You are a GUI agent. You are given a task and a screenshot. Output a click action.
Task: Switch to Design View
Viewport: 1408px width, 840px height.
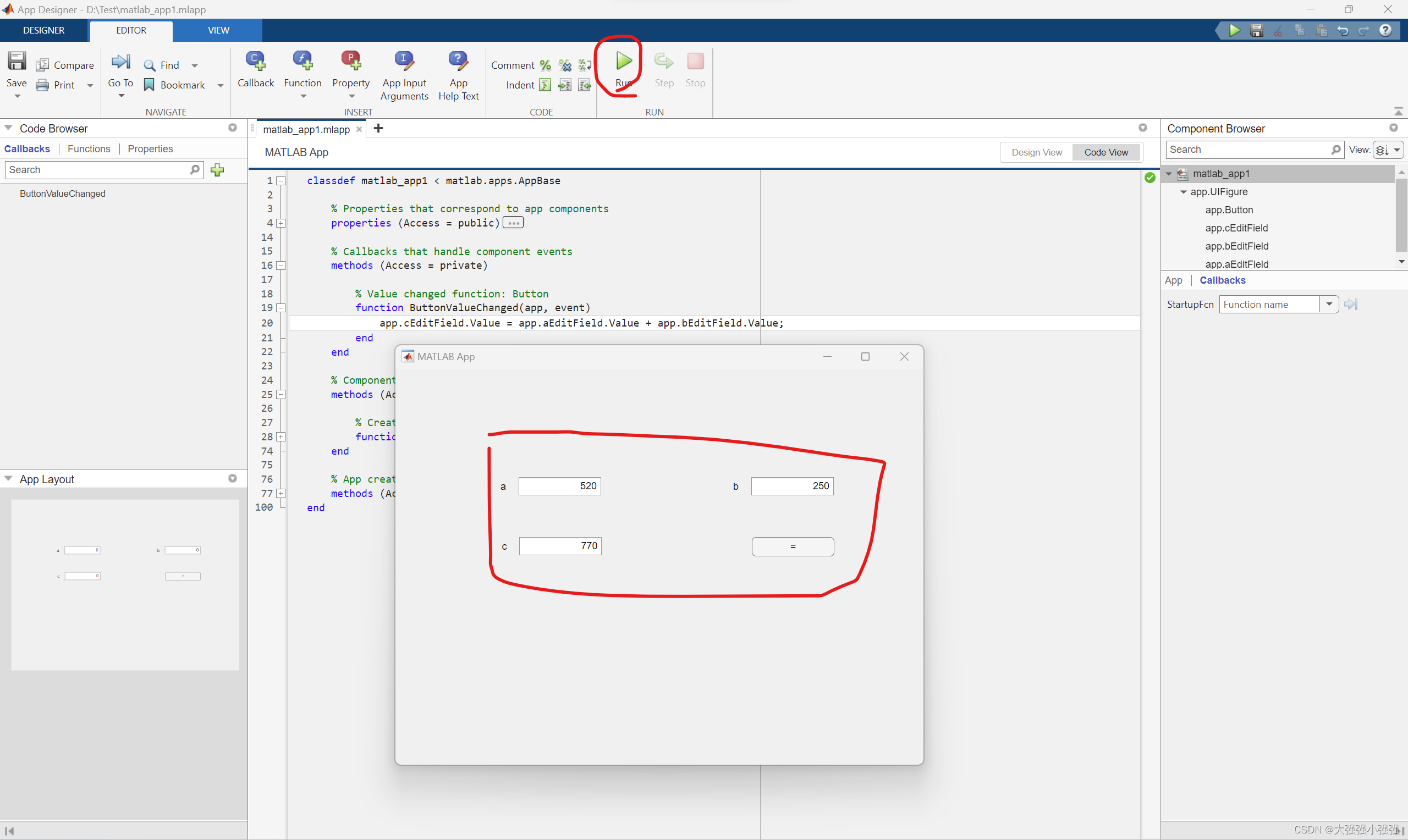pos(1036,152)
